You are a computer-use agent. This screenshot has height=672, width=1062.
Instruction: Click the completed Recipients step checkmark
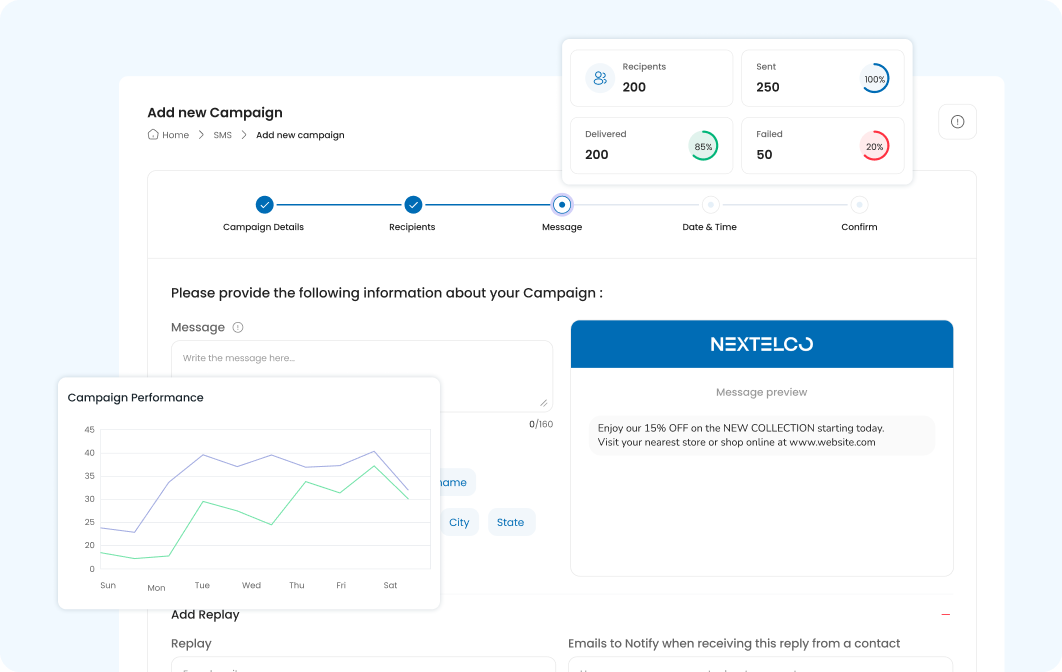[x=413, y=205]
